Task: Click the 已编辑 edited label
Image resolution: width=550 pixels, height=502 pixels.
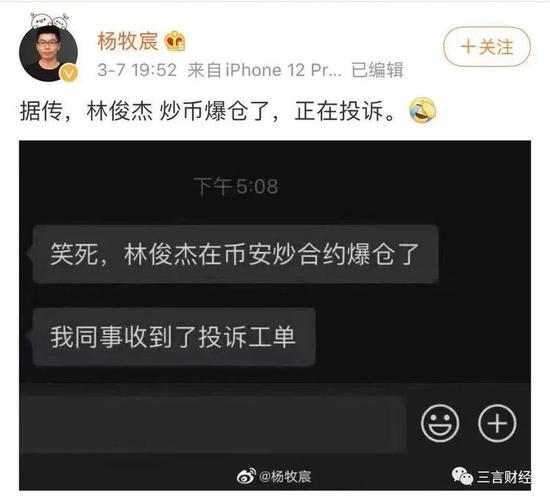Action: click(377, 70)
